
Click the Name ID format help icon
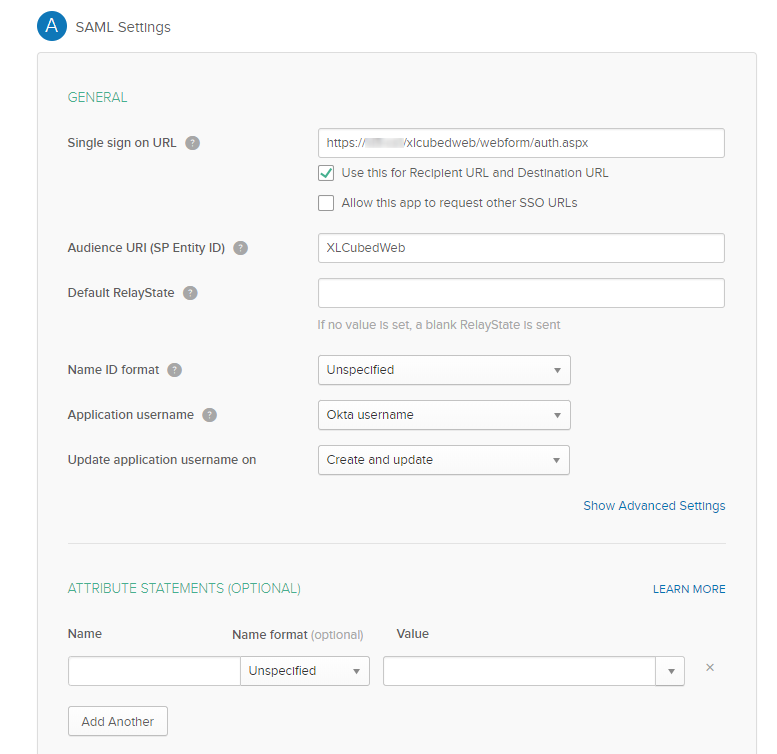point(175,370)
